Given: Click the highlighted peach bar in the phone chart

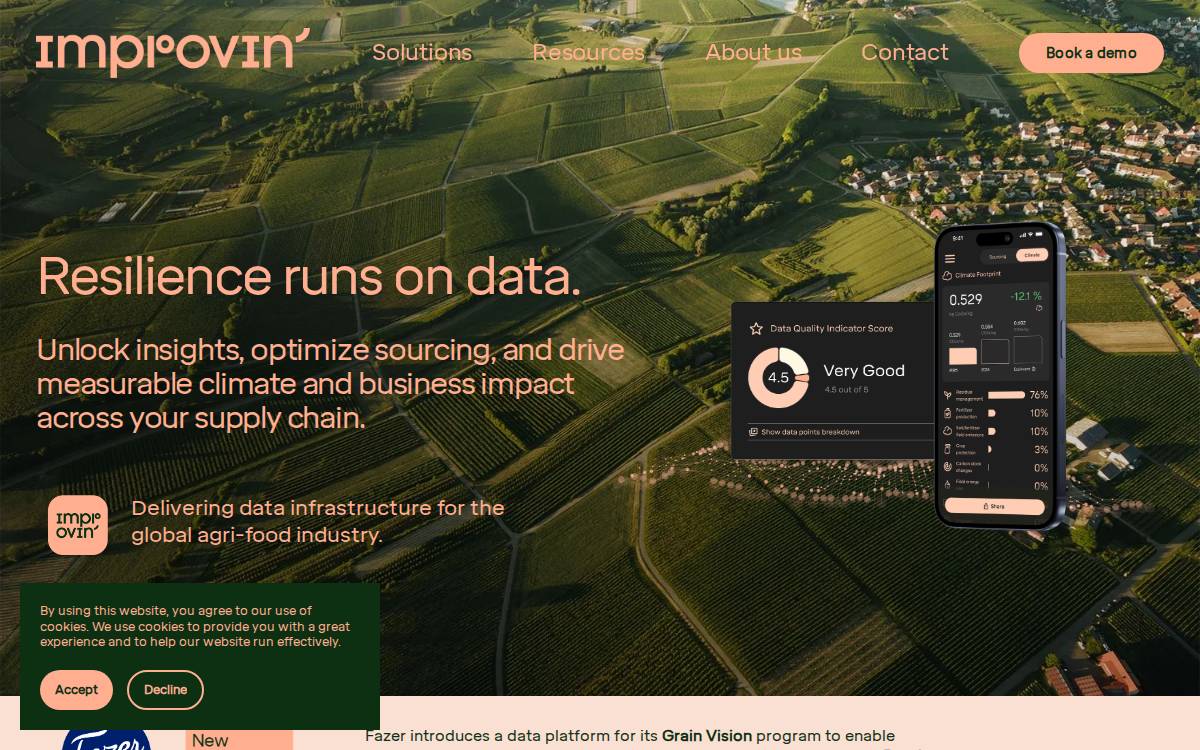Looking at the screenshot, I should coord(962,356).
